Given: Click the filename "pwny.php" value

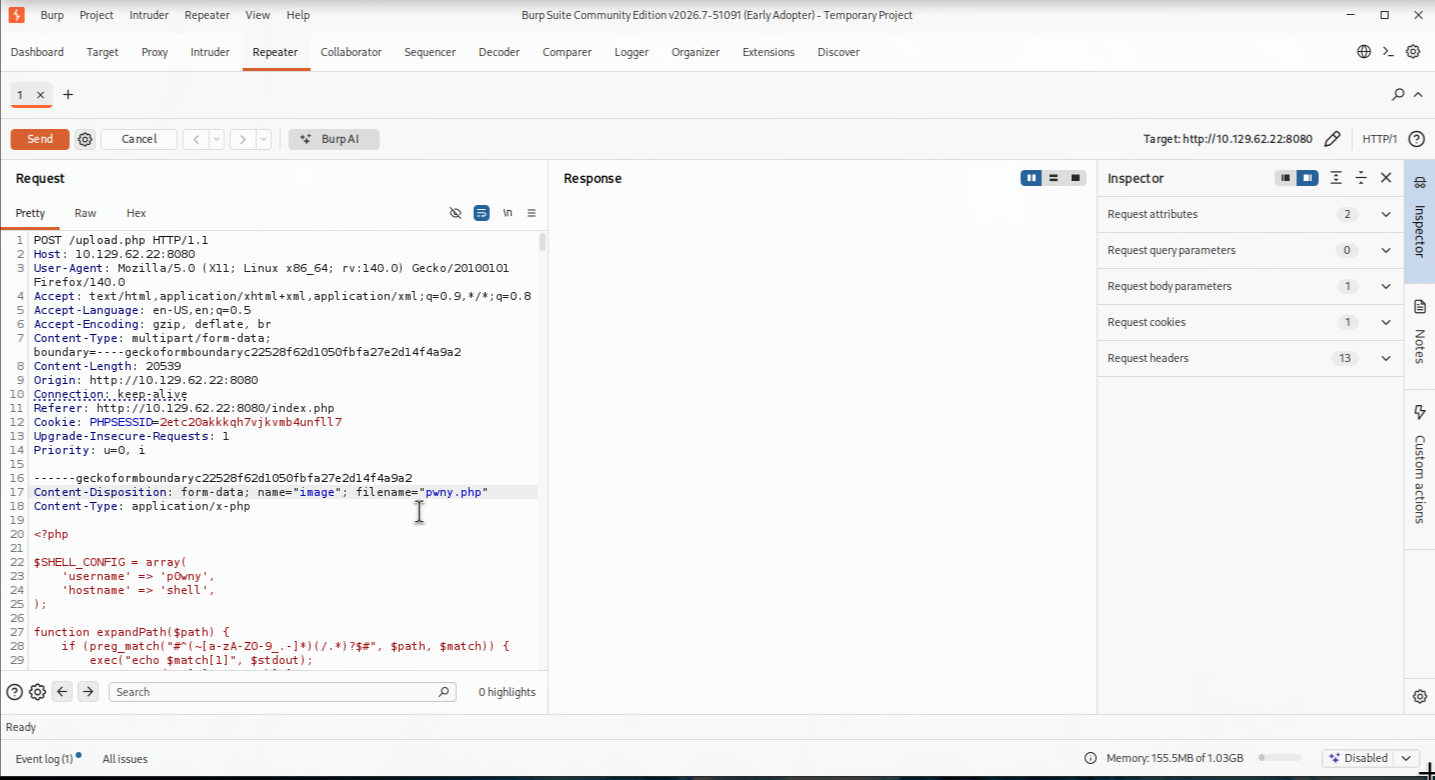Looking at the screenshot, I should pyautogui.click(x=456, y=492).
